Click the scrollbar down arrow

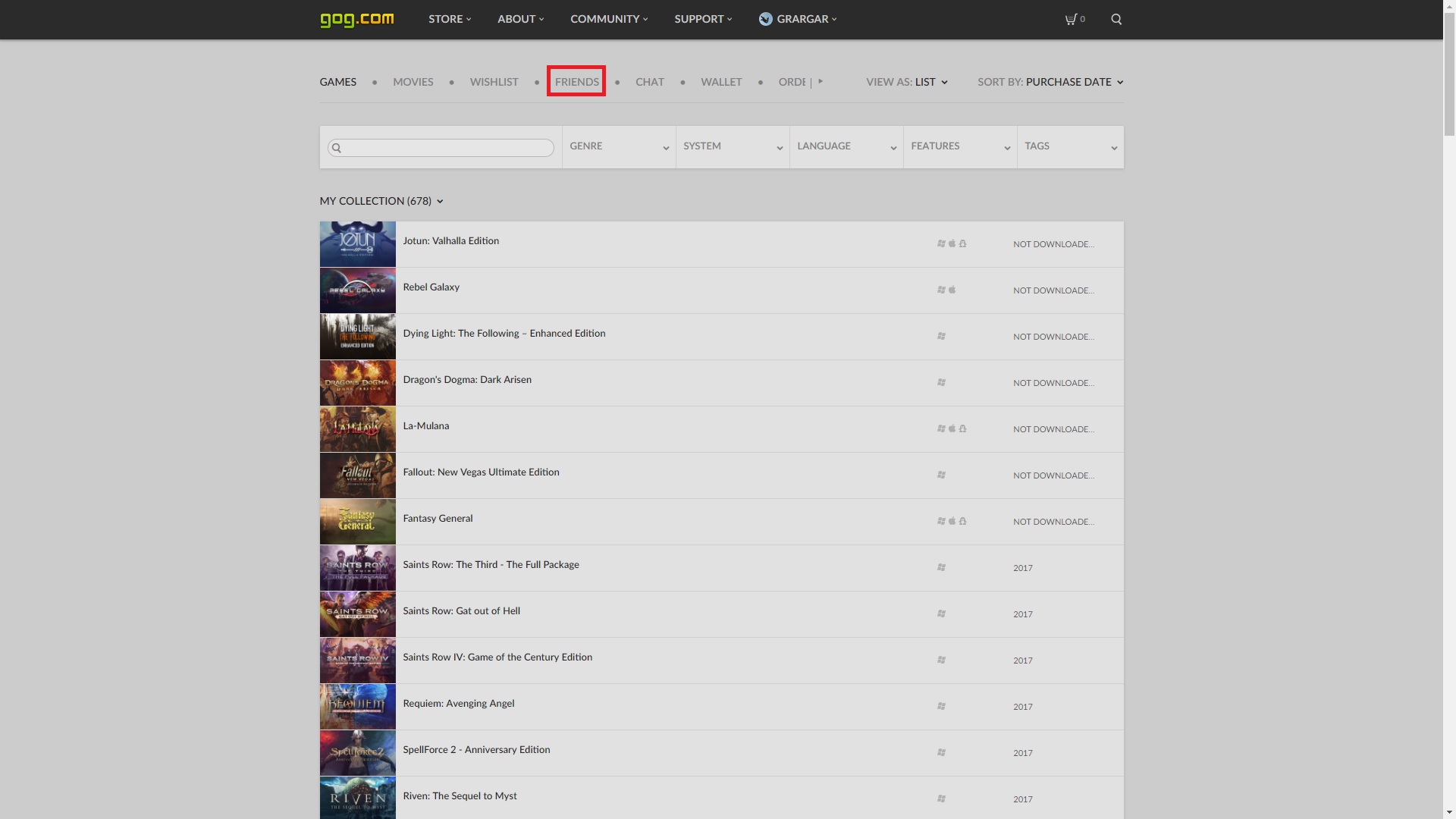[x=1449, y=812]
